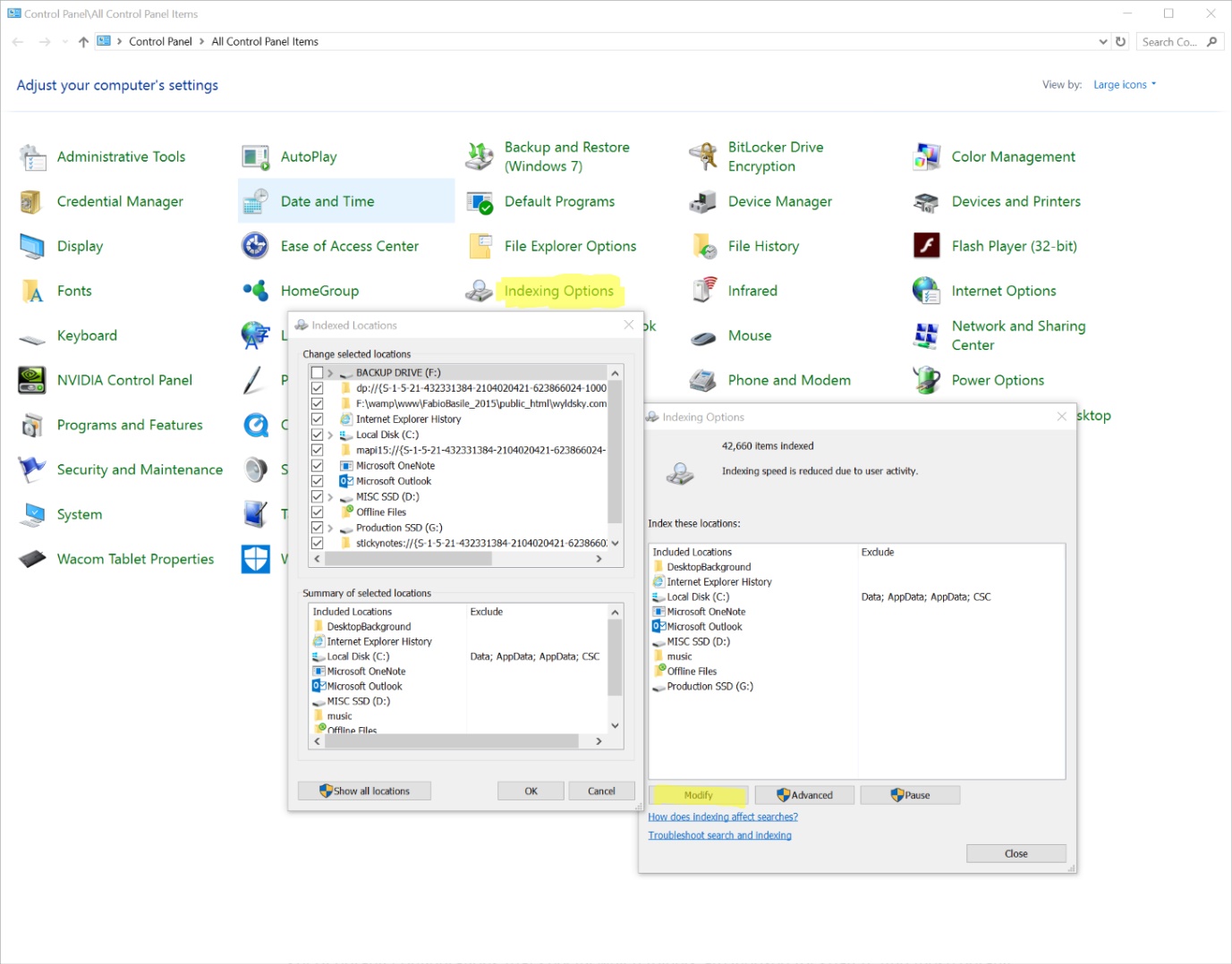Uncheck Offline Files checkbox
1232x964 pixels.
[317, 512]
